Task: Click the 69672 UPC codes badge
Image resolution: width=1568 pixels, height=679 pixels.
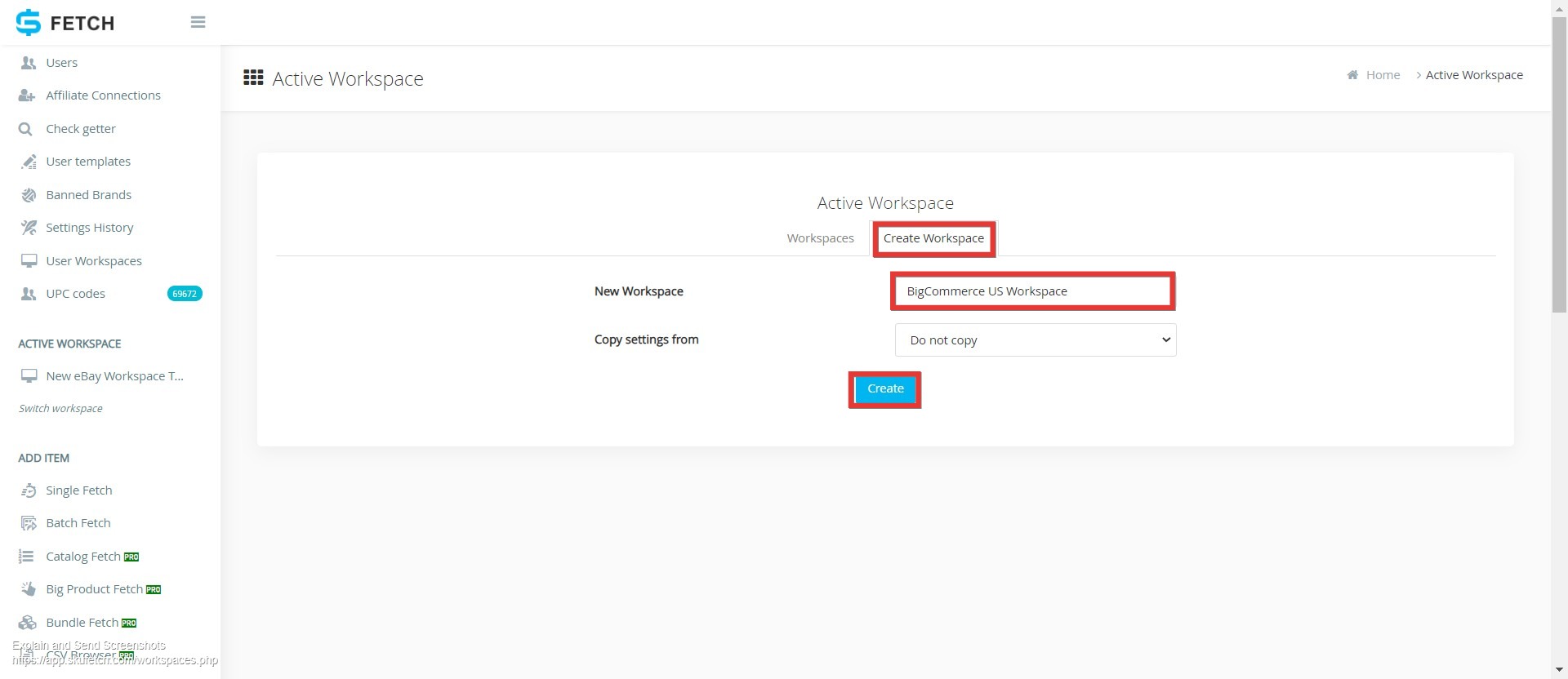Action: [x=185, y=294]
